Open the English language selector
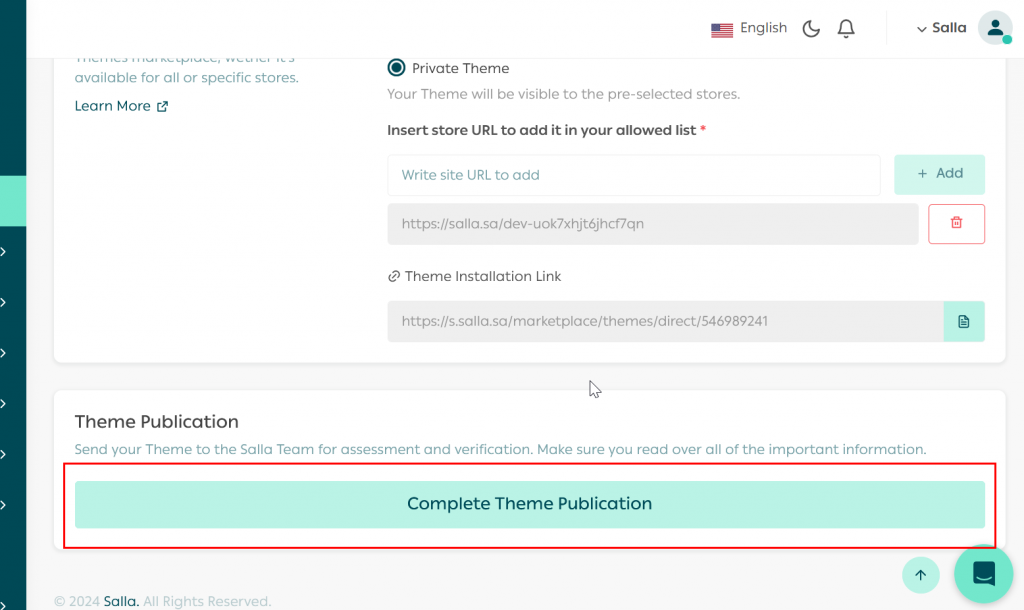The height and width of the screenshot is (610, 1024). 763,28
